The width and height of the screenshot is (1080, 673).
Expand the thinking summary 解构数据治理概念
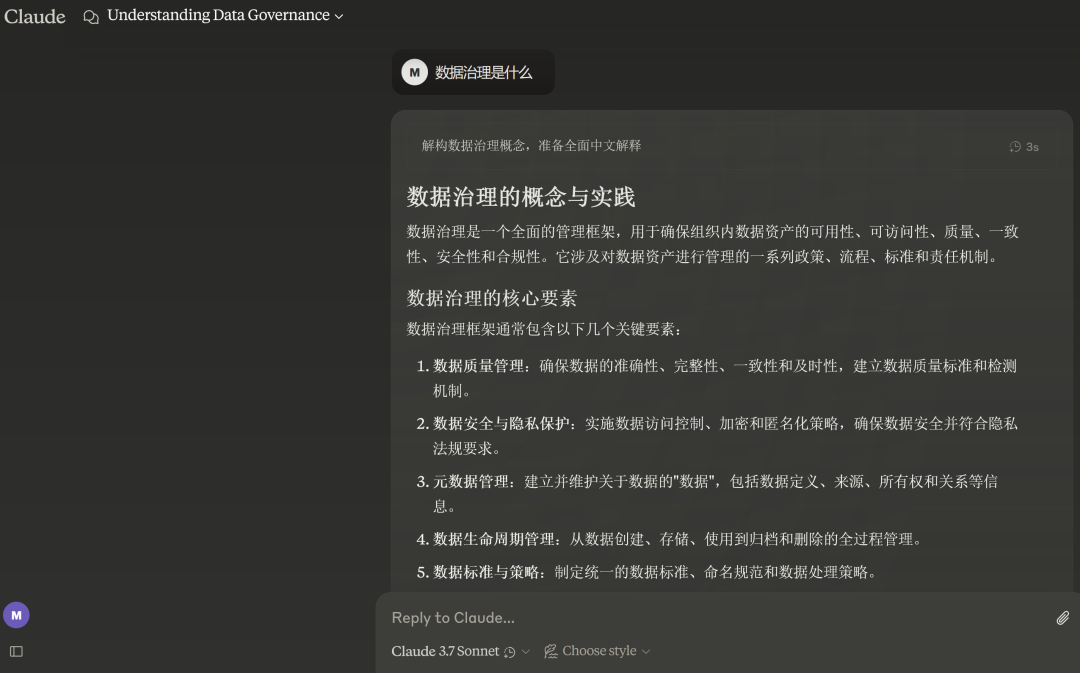pyautogui.click(x=731, y=146)
